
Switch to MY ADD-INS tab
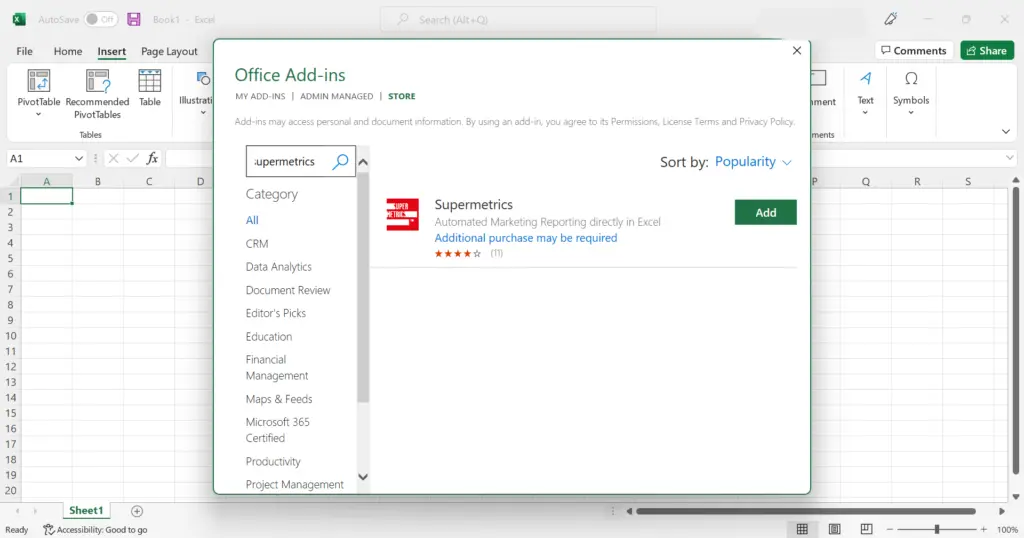tap(260, 96)
